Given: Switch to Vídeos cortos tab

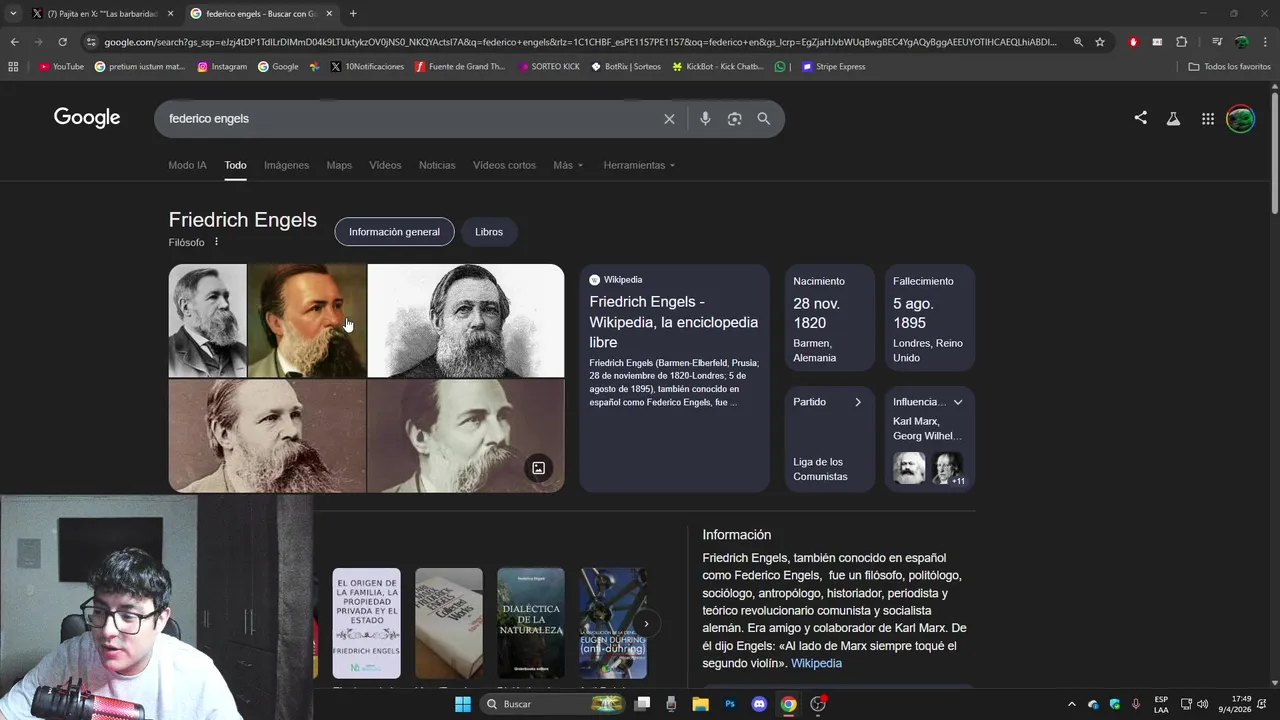Looking at the screenshot, I should (504, 165).
